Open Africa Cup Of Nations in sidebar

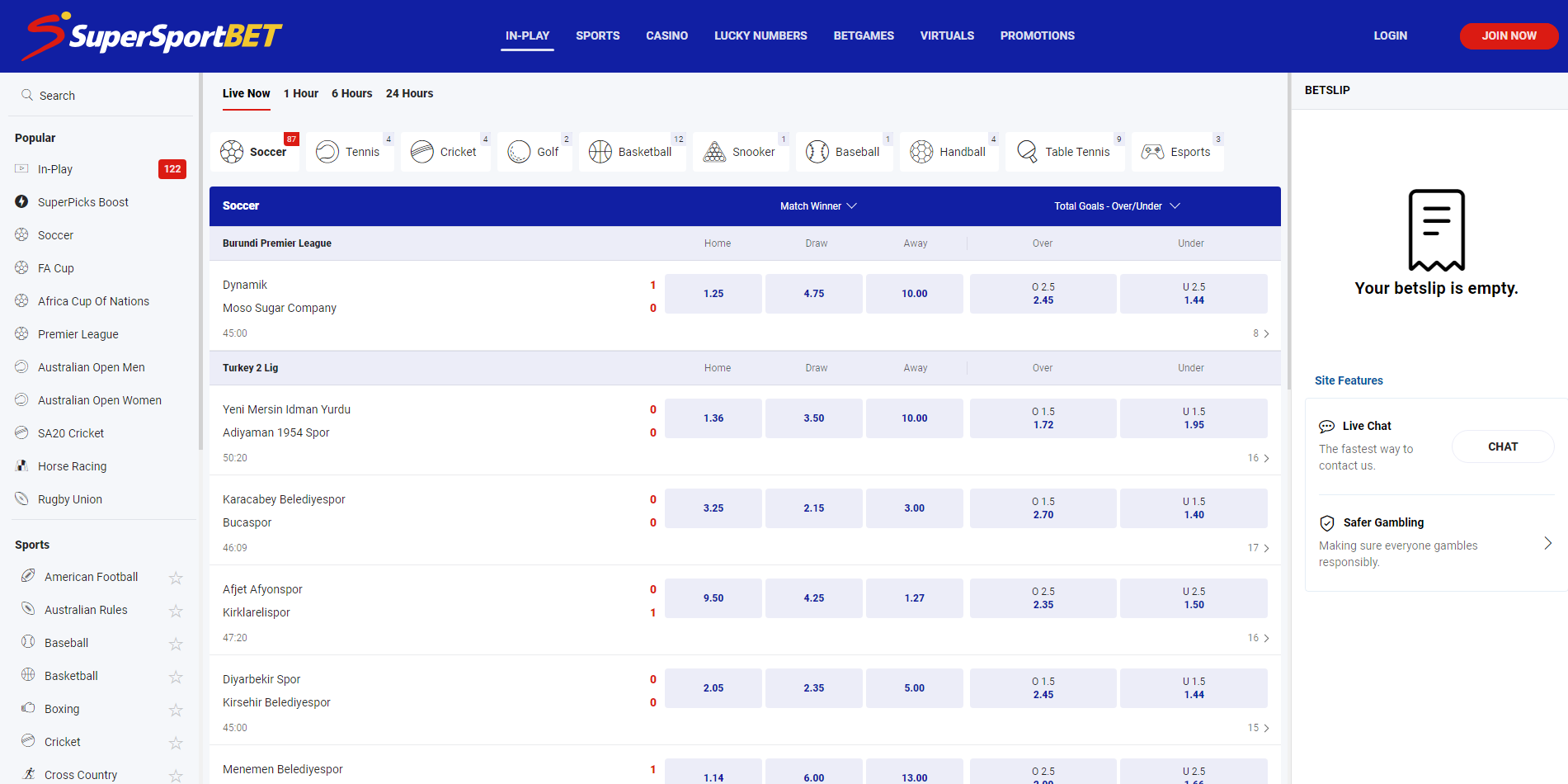(93, 301)
